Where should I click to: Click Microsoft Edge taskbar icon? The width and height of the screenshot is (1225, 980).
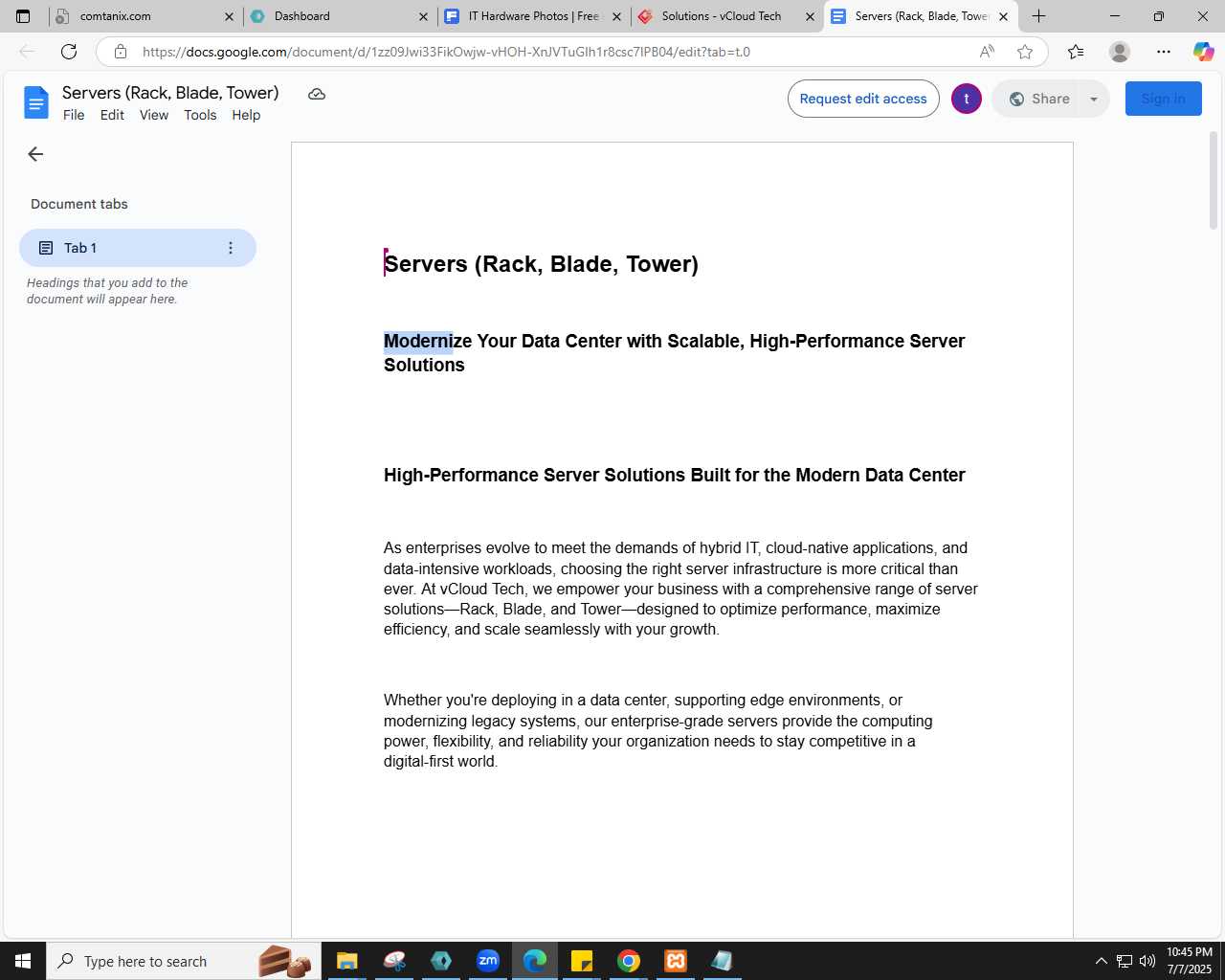point(535,961)
